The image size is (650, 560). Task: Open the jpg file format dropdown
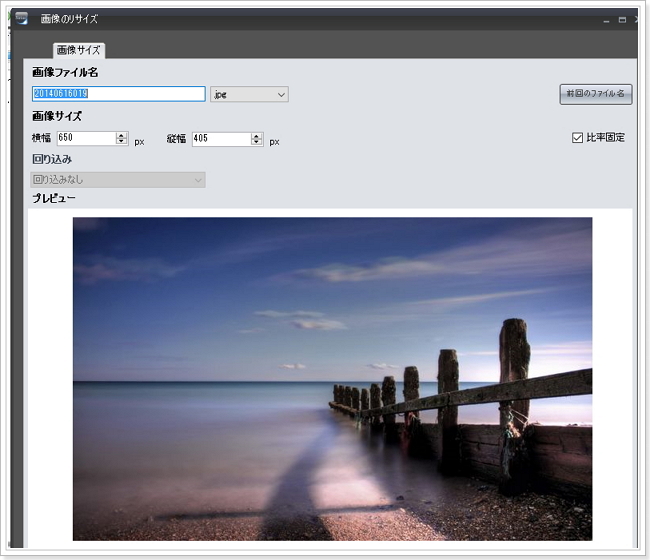coord(249,94)
